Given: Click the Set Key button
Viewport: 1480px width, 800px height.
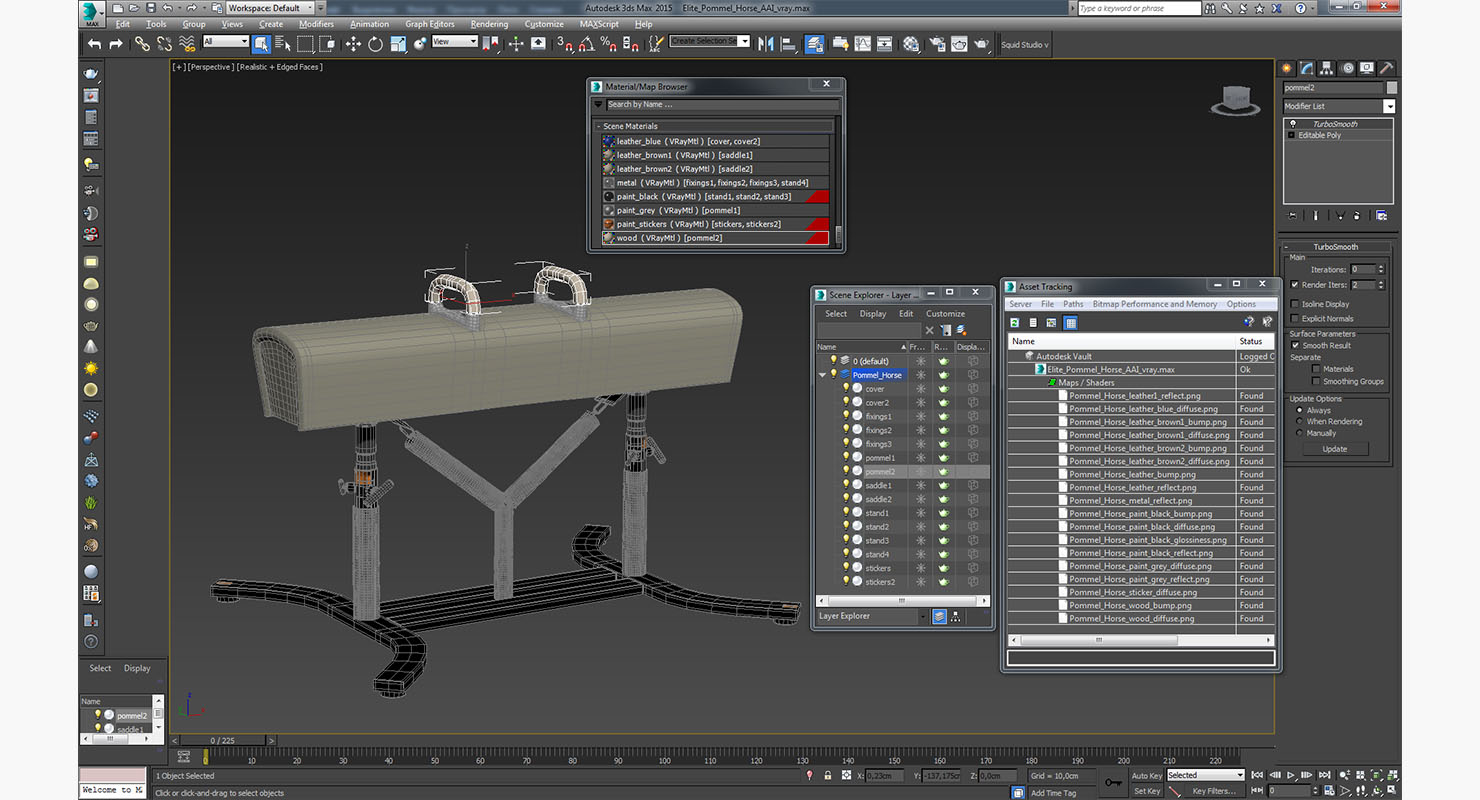Looking at the screenshot, I should (x=1147, y=791).
